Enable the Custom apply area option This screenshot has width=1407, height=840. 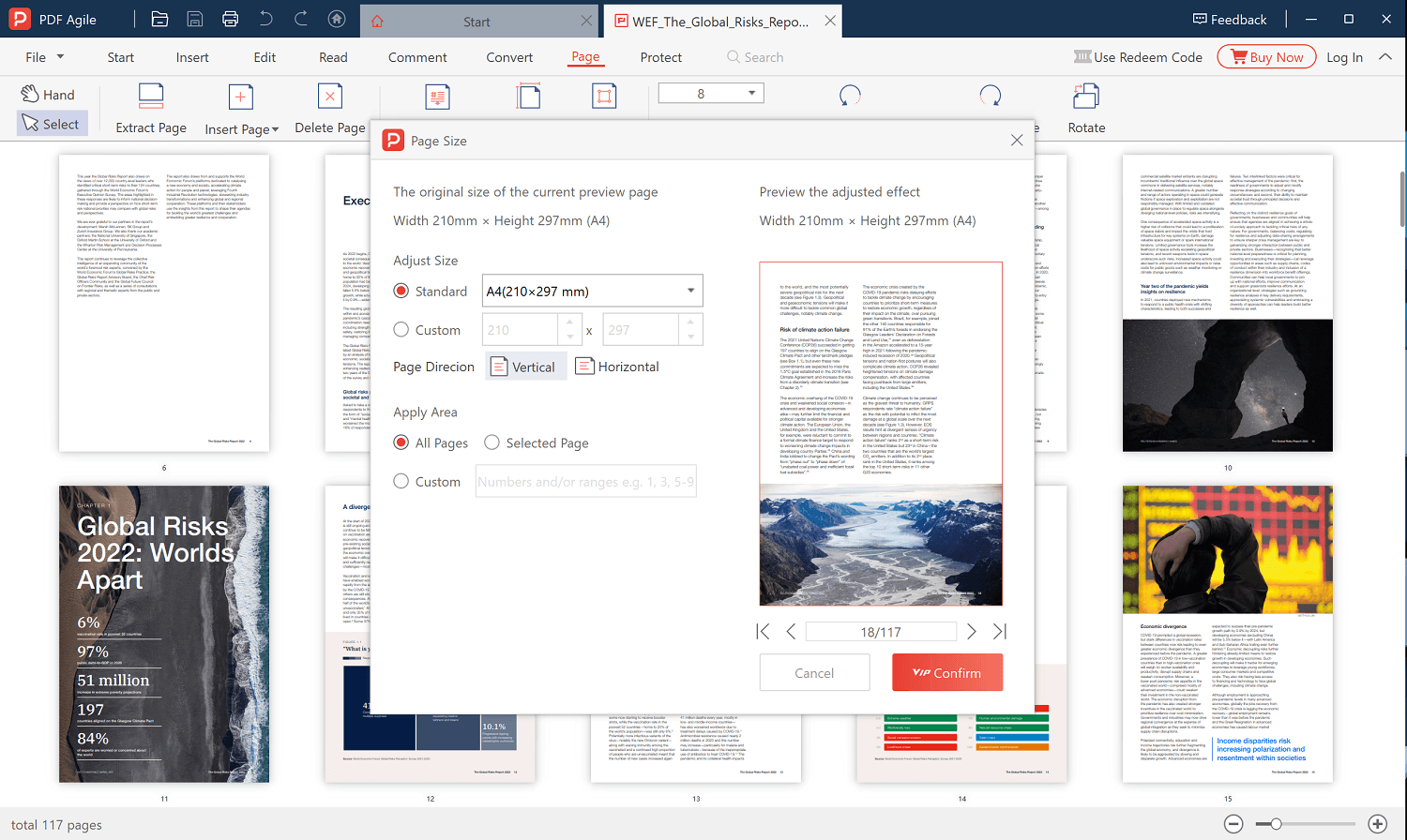pos(401,481)
